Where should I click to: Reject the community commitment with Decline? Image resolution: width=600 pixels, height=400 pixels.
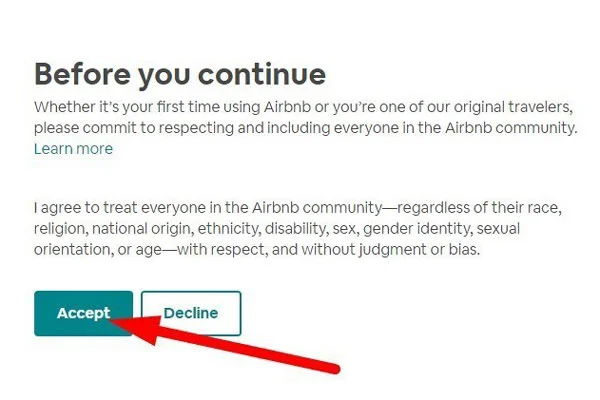(191, 313)
